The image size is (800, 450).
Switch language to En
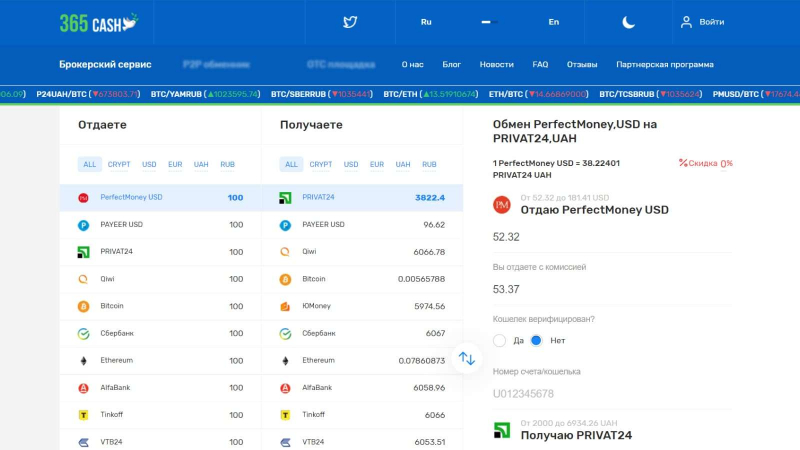tap(554, 22)
